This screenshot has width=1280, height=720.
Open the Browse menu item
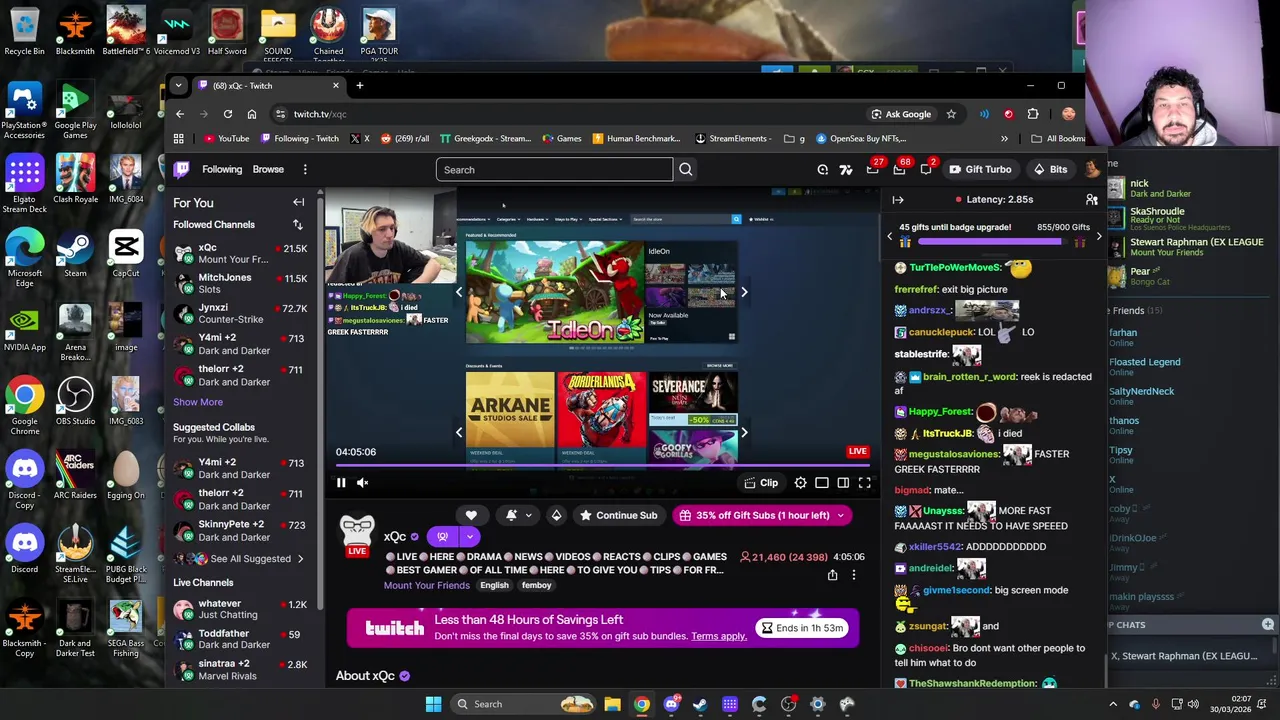(x=268, y=169)
